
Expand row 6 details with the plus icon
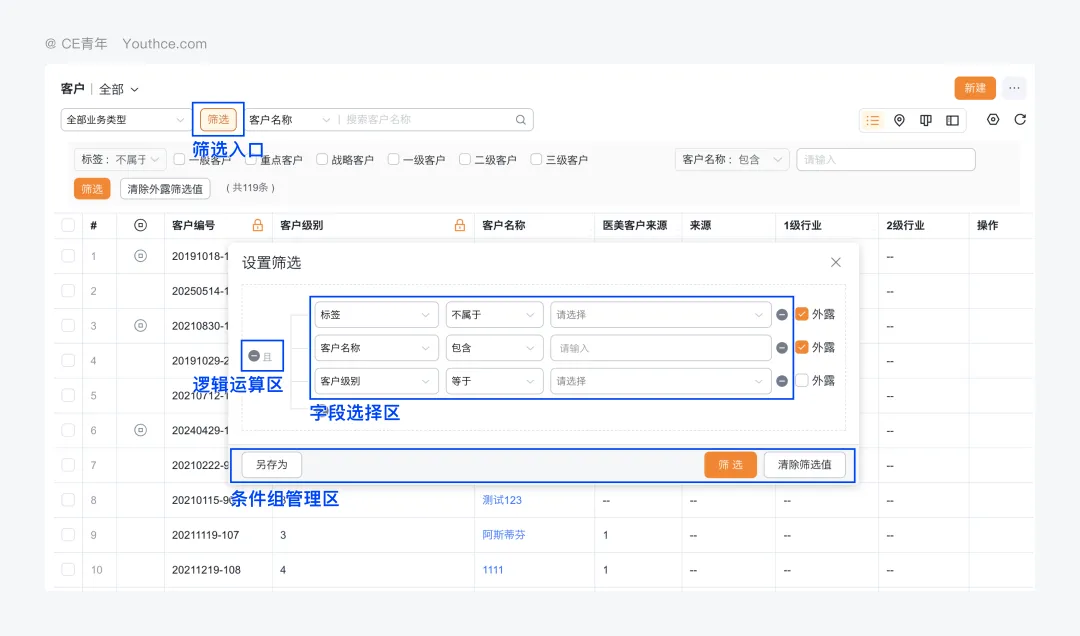(x=140, y=430)
